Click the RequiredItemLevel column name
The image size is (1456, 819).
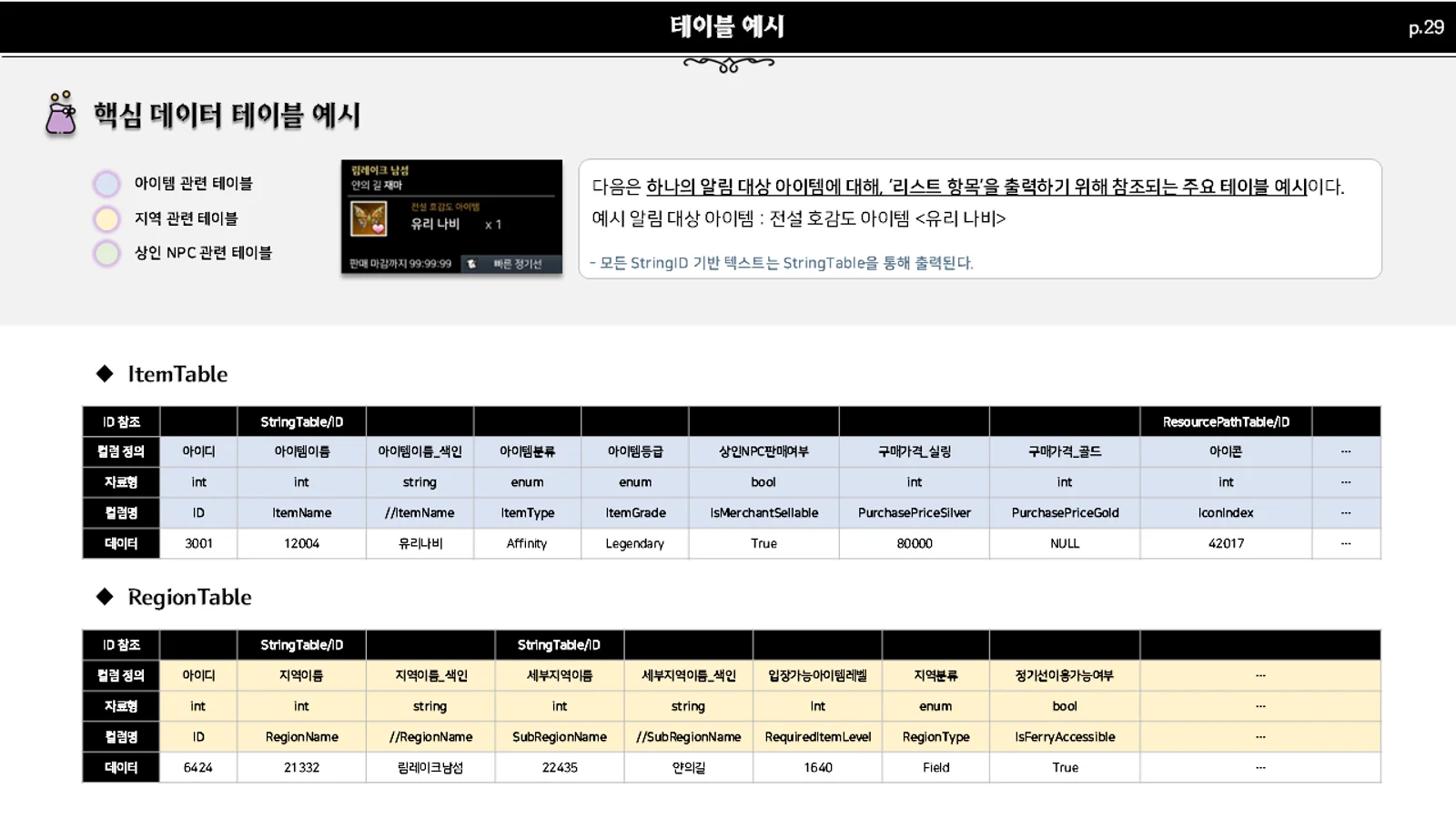click(x=818, y=736)
